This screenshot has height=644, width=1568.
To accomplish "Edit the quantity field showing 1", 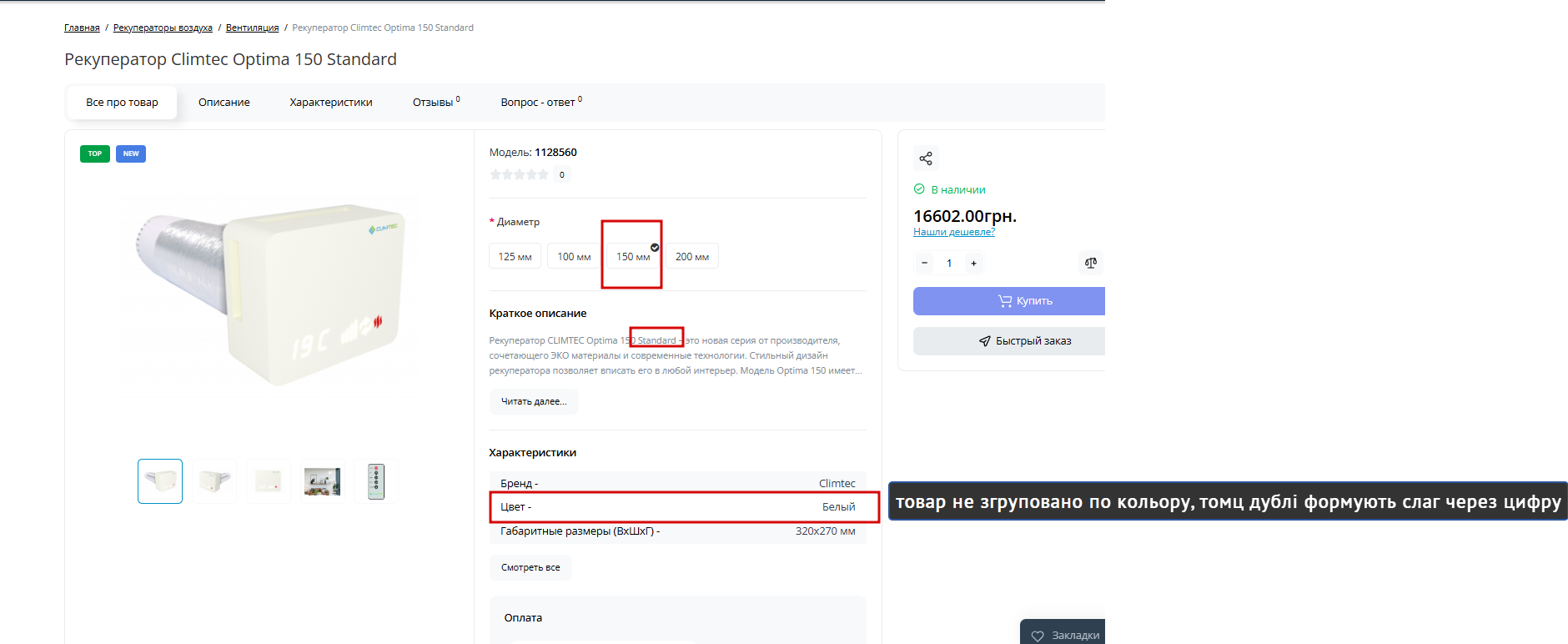I will (949, 263).
